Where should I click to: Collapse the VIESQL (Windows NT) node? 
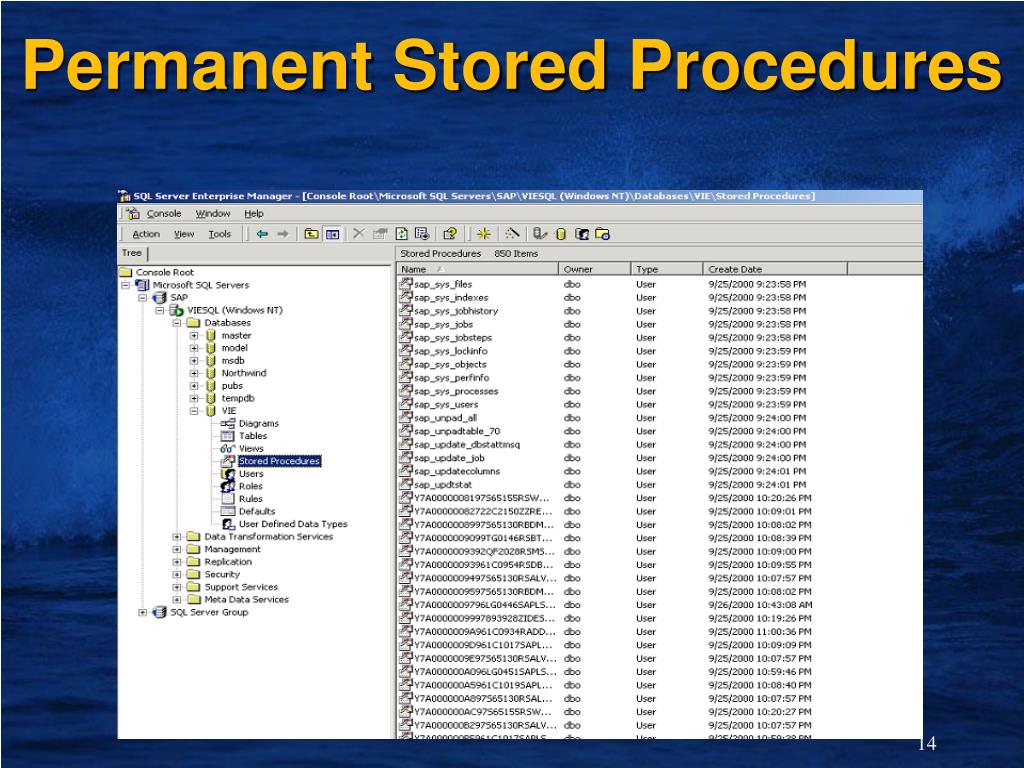[159, 310]
